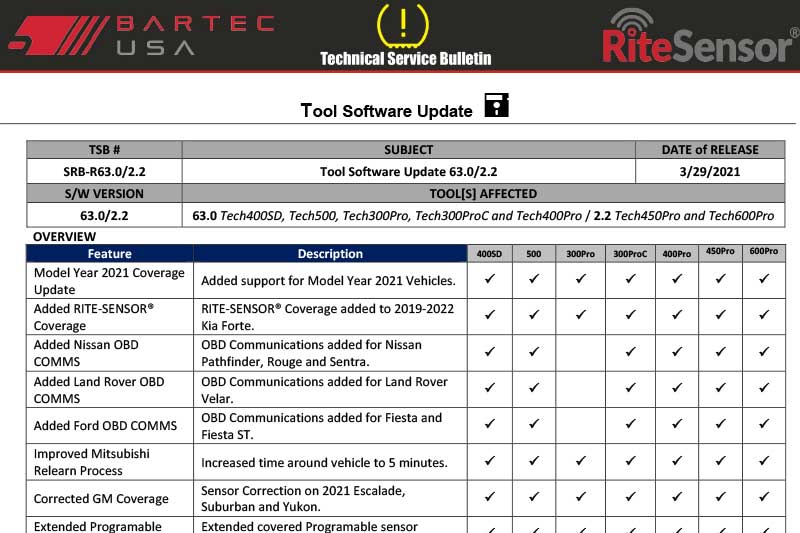Click the 500 checkmark for RITE-SENSOR Coverage
Image resolution: width=800 pixels, height=533 pixels.
pyautogui.click(x=534, y=315)
